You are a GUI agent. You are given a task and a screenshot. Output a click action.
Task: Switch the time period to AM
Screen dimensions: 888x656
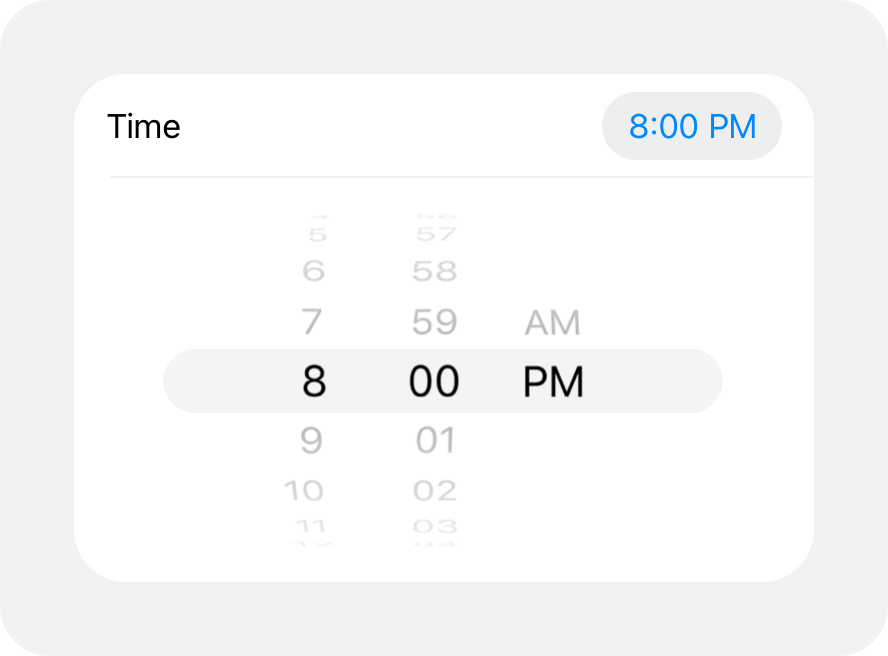pyautogui.click(x=553, y=322)
